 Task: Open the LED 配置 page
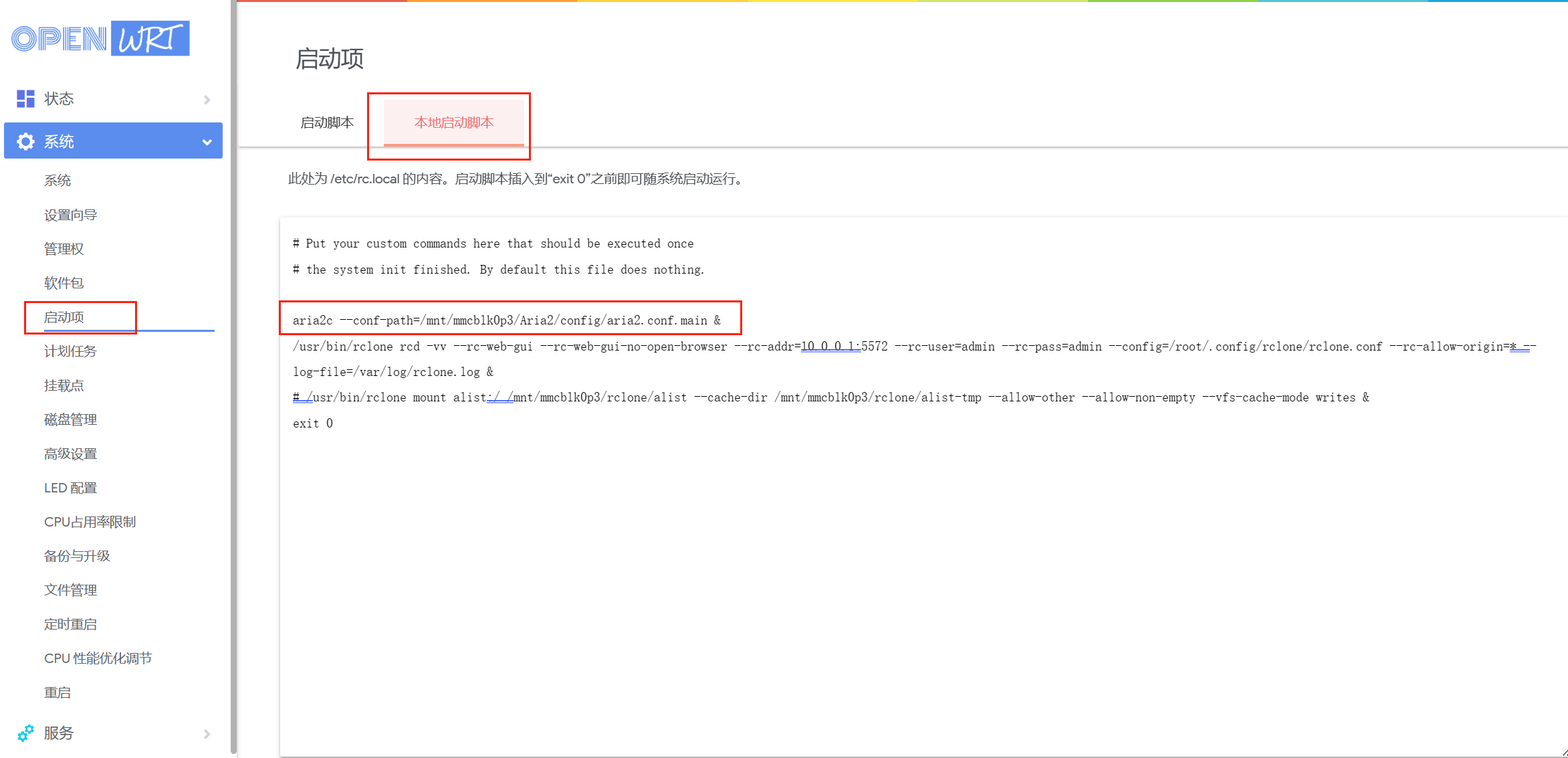point(70,488)
